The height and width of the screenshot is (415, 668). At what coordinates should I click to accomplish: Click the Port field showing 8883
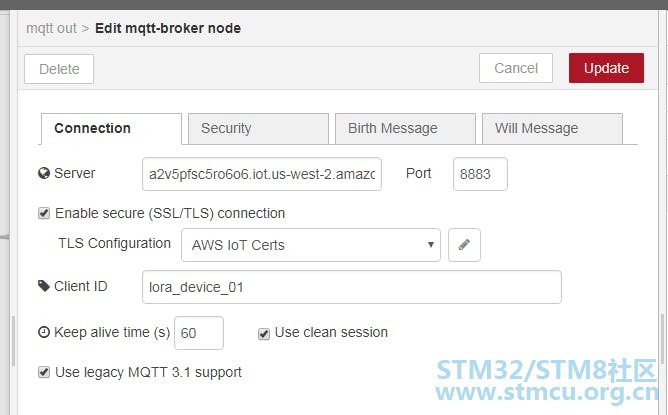[x=480, y=174]
